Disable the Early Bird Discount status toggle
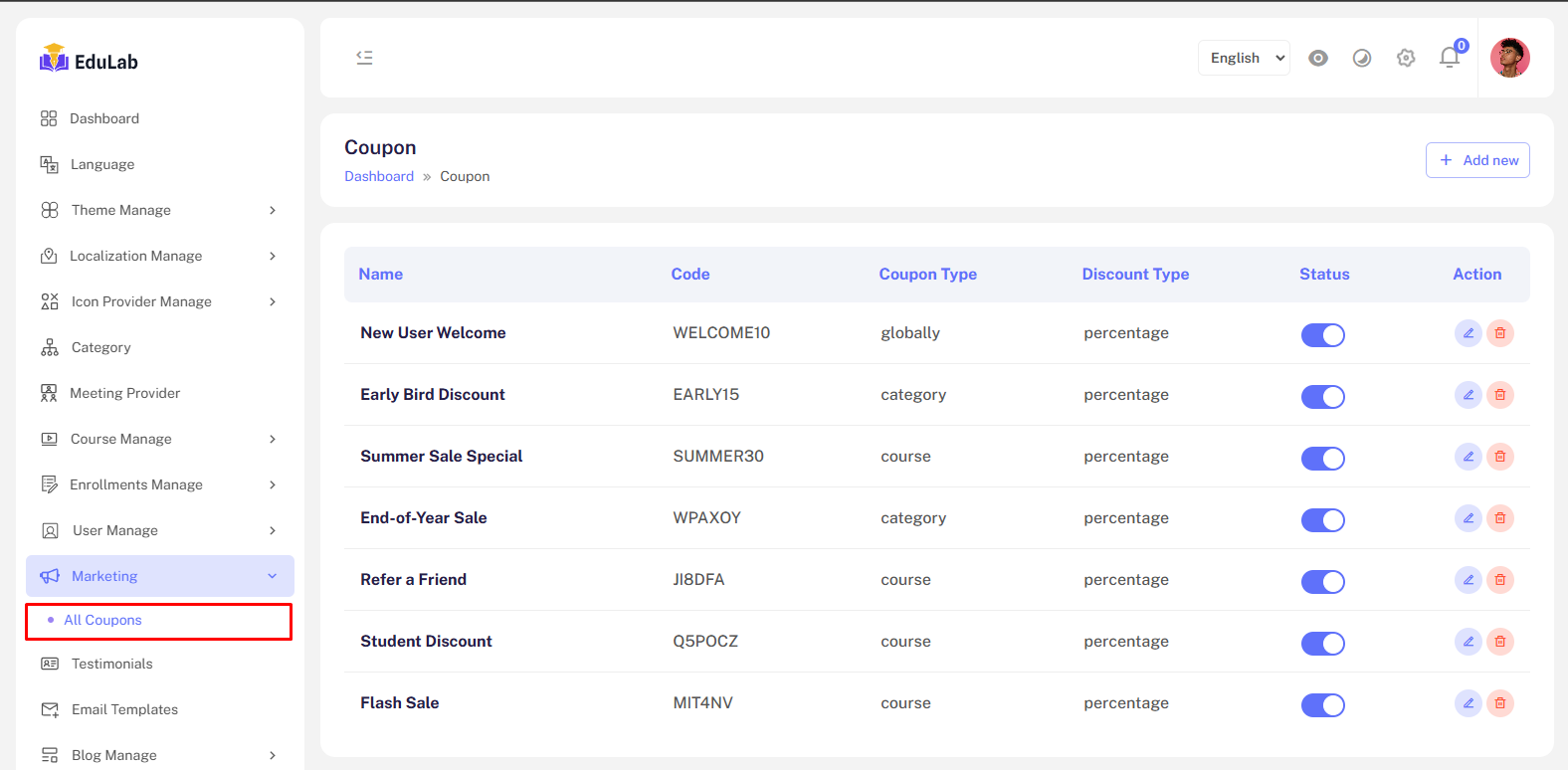This screenshot has width=1568, height=770. pos(1322,397)
